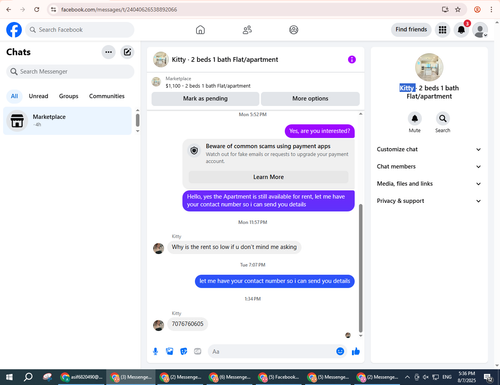Viewport: 500px width, 385px height.
Task: Go back in browser
Action: click(9, 9)
